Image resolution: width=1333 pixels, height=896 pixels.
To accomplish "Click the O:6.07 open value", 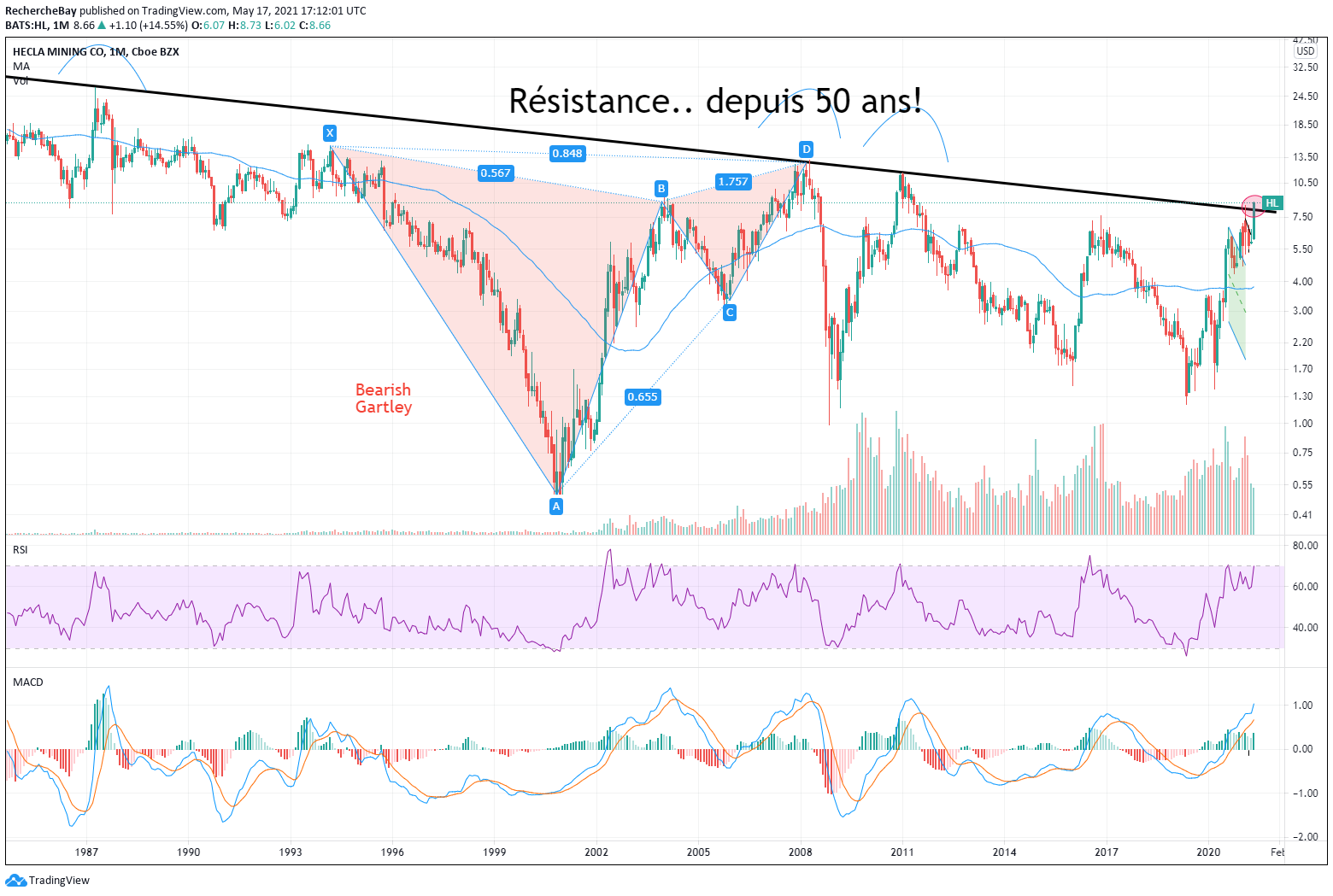I will point(208,26).
